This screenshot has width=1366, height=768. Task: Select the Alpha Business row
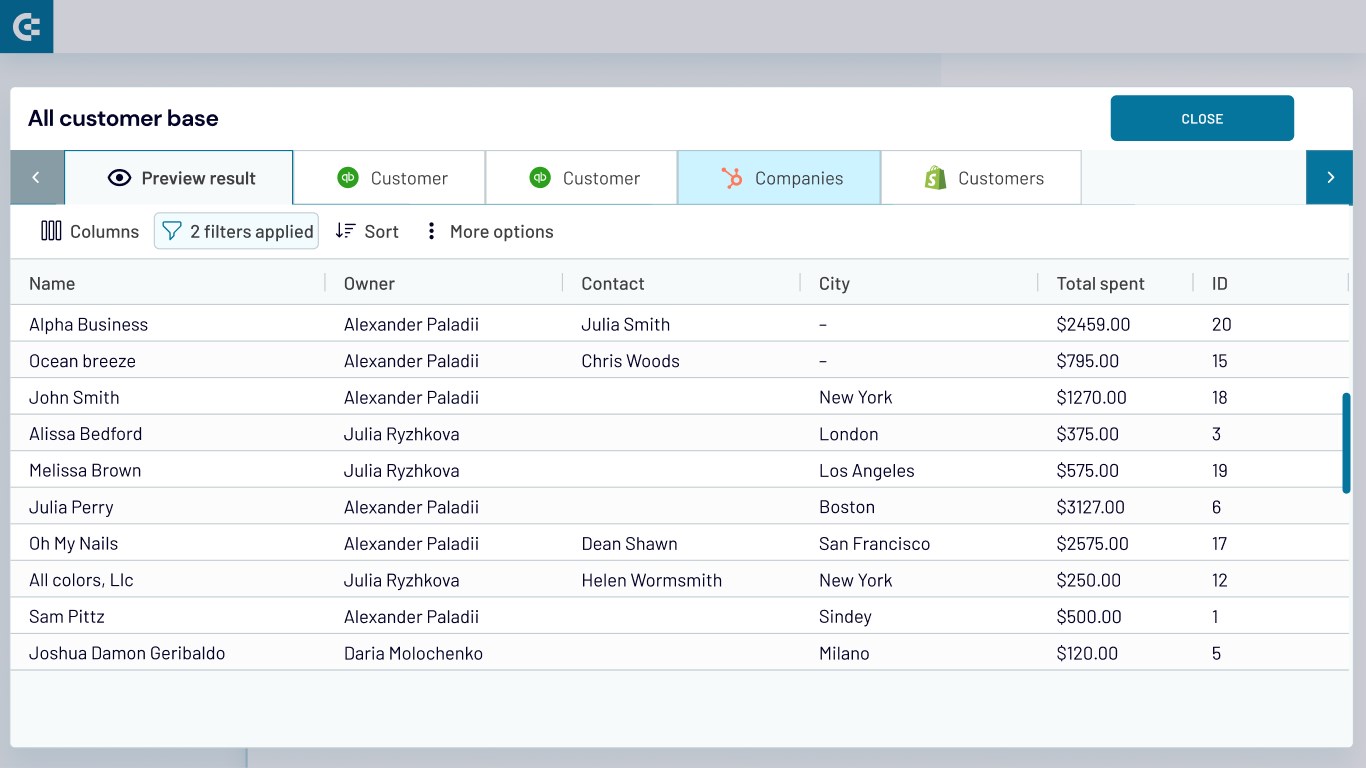coord(88,324)
